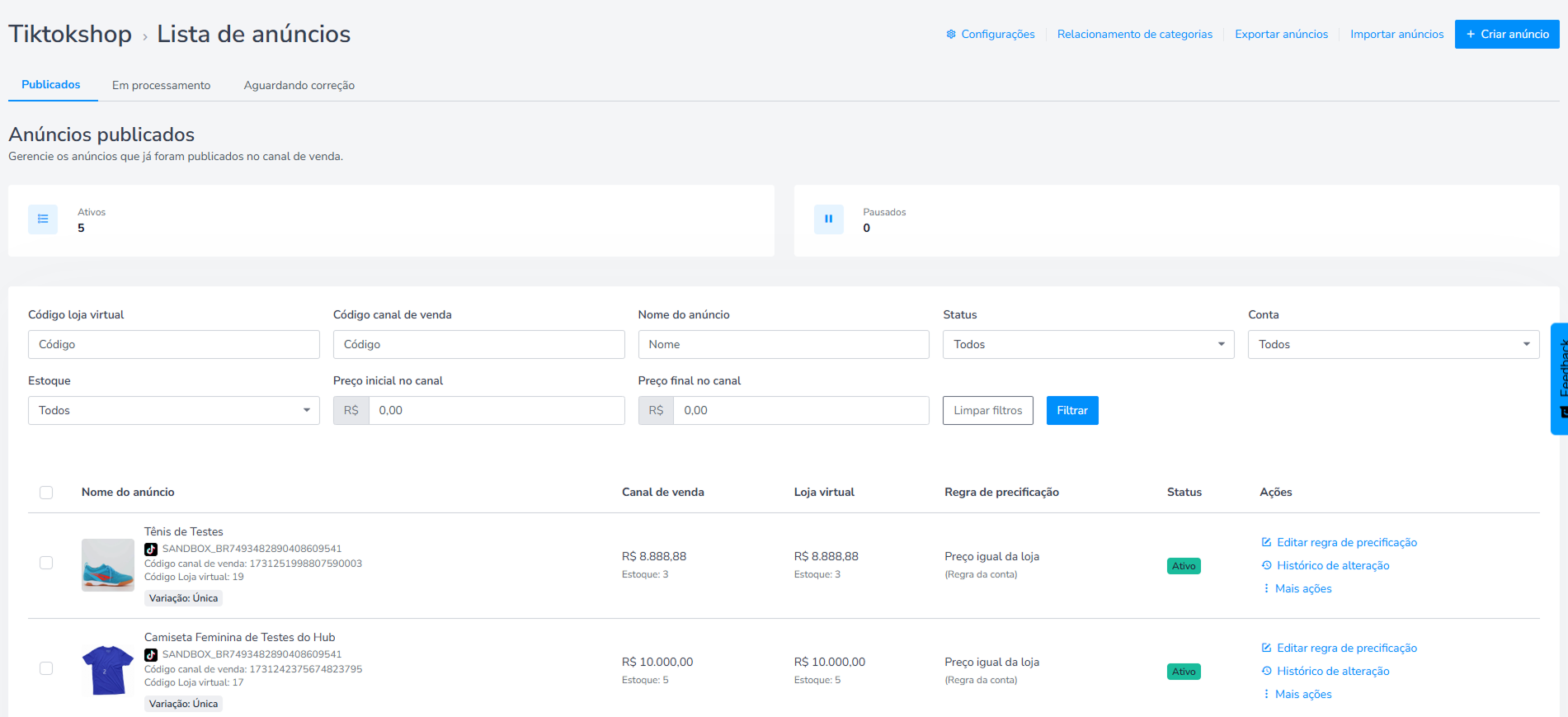The width and height of the screenshot is (1568, 717).
Task: Click edit icon for Camiseta Feminina pricing rule
Action: [x=1266, y=648]
